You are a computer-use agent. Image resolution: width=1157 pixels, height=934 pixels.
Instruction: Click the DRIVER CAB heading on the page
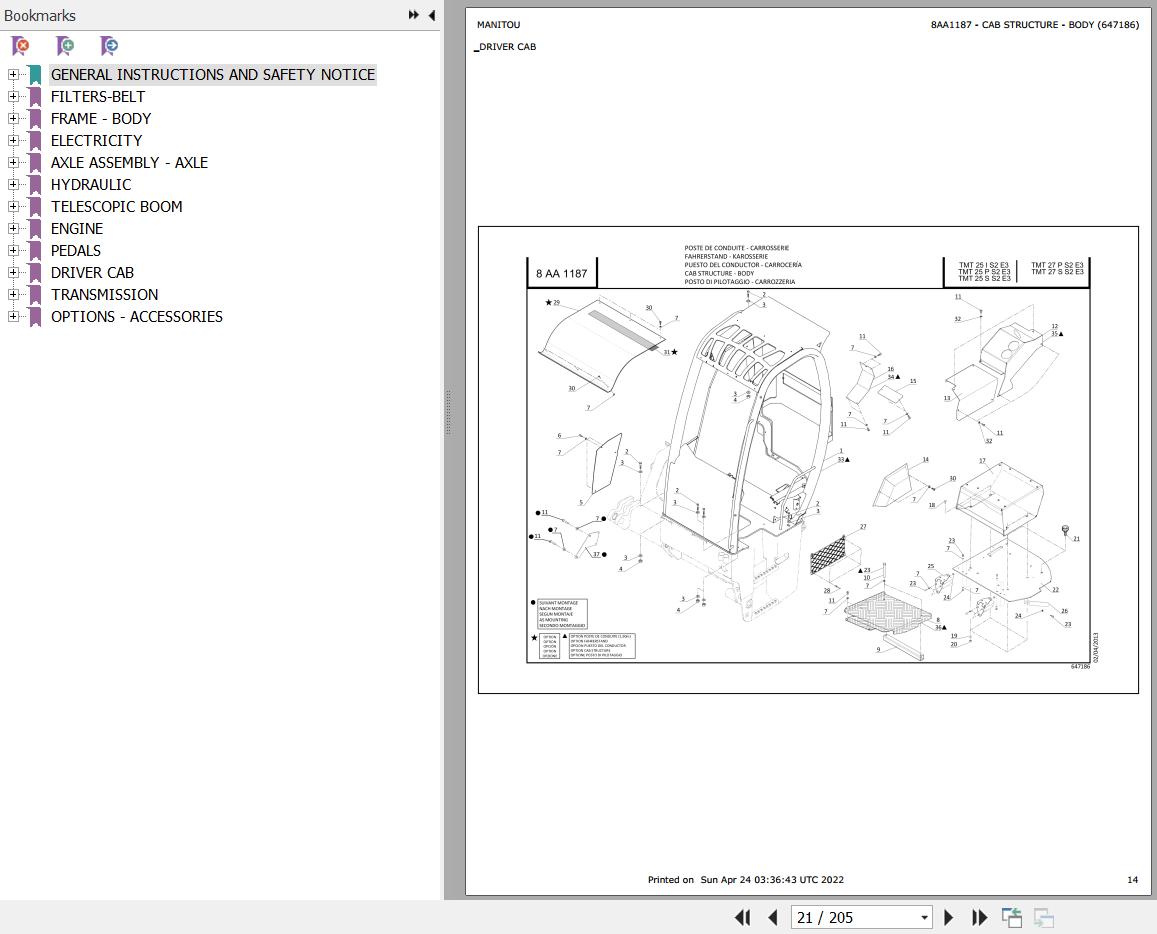pos(507,46)
